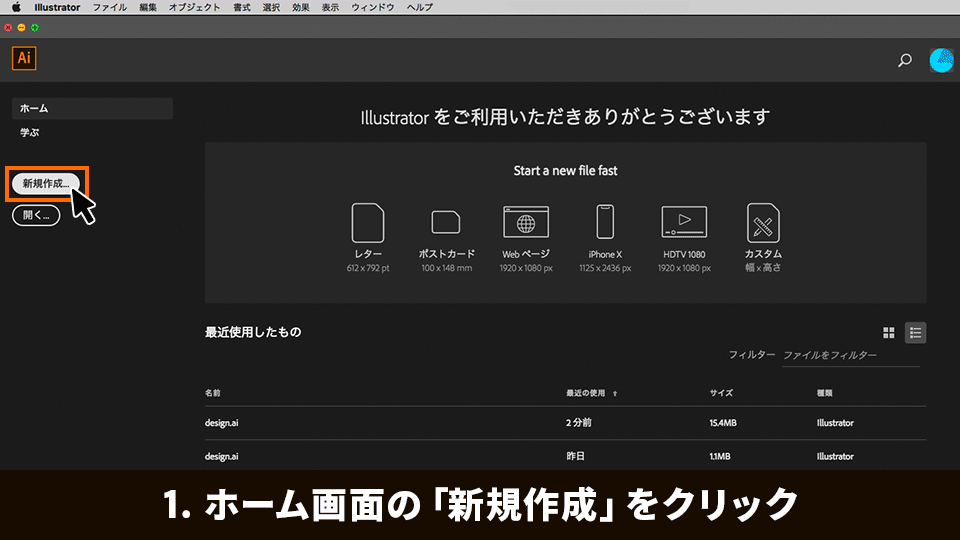Click the 15.4MB size cell
Image resolution: width=960 pixels, height=540 pixels.
(723, 423)
